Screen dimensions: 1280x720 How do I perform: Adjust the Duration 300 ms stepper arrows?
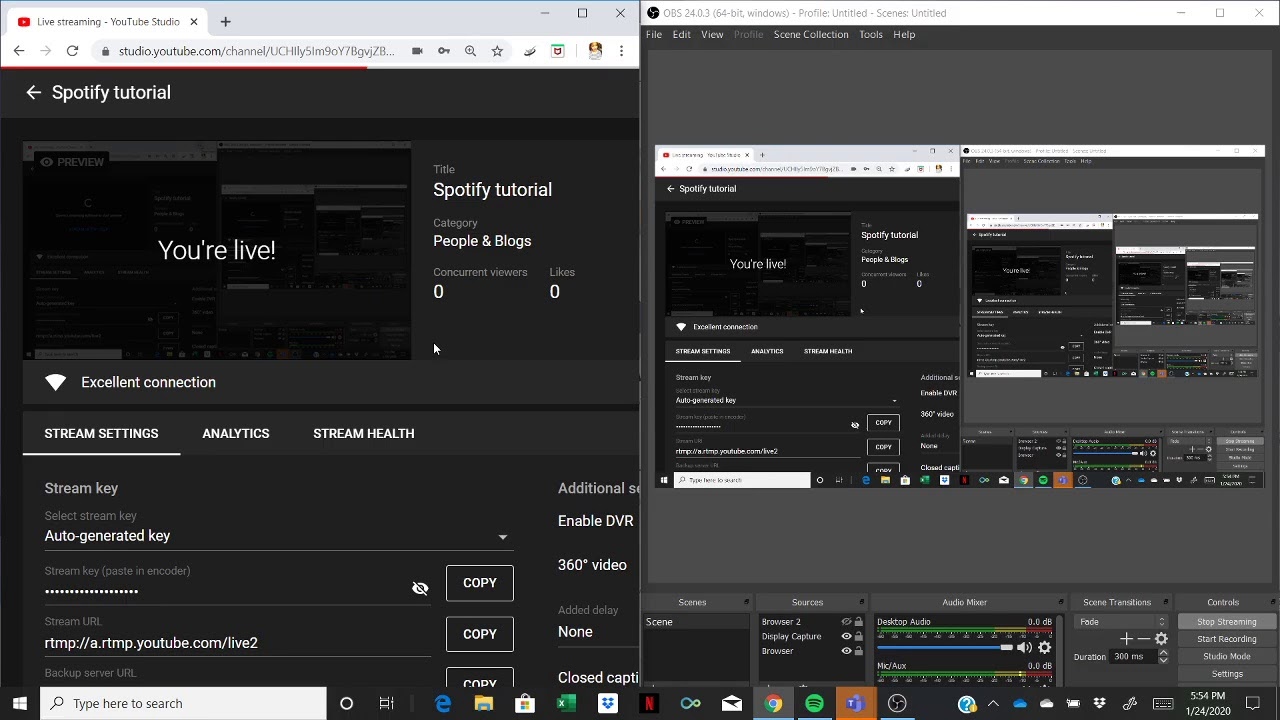click(x=1162, y=657)
